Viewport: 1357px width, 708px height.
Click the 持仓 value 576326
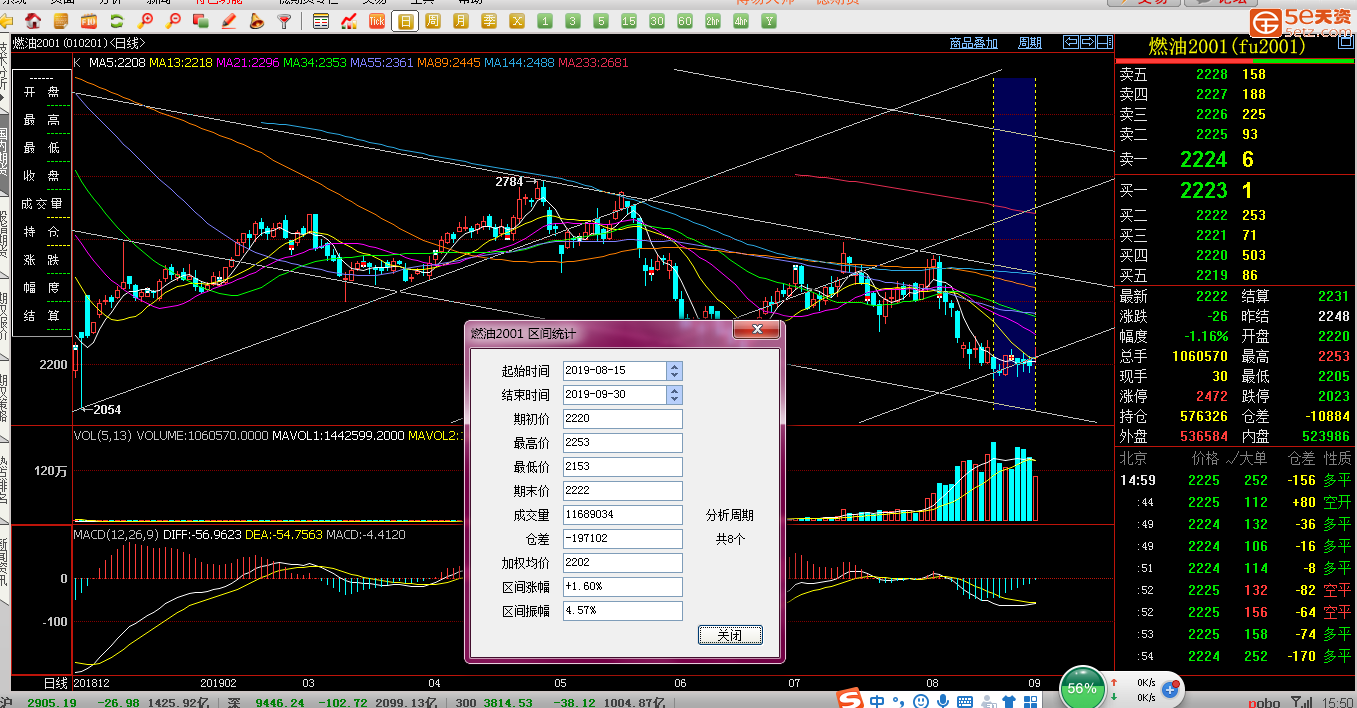click(x=1203, y=417)
